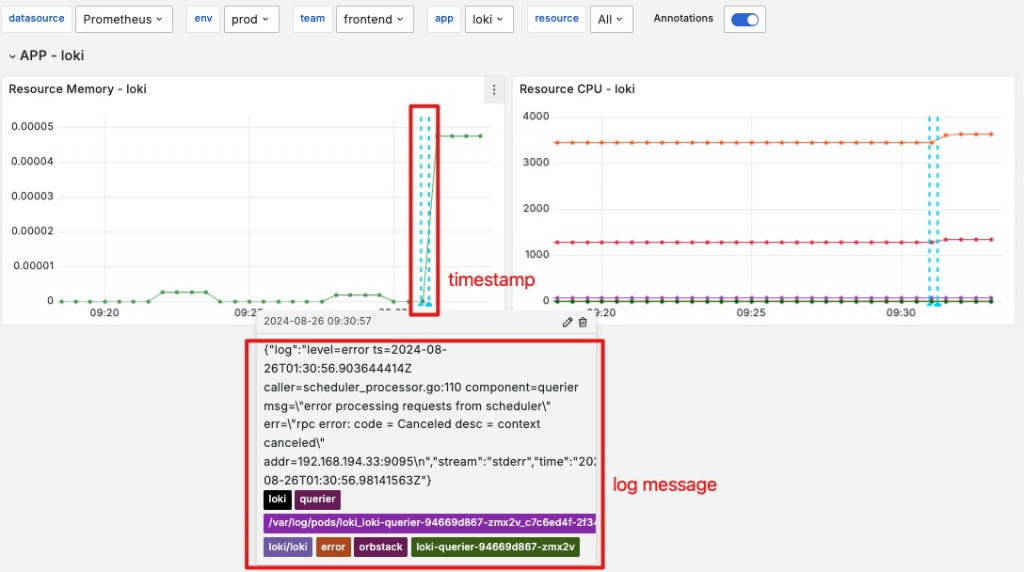Click the orange error tag
The height and width of the screenshot is (572, 1024).
tap(333, 547)
